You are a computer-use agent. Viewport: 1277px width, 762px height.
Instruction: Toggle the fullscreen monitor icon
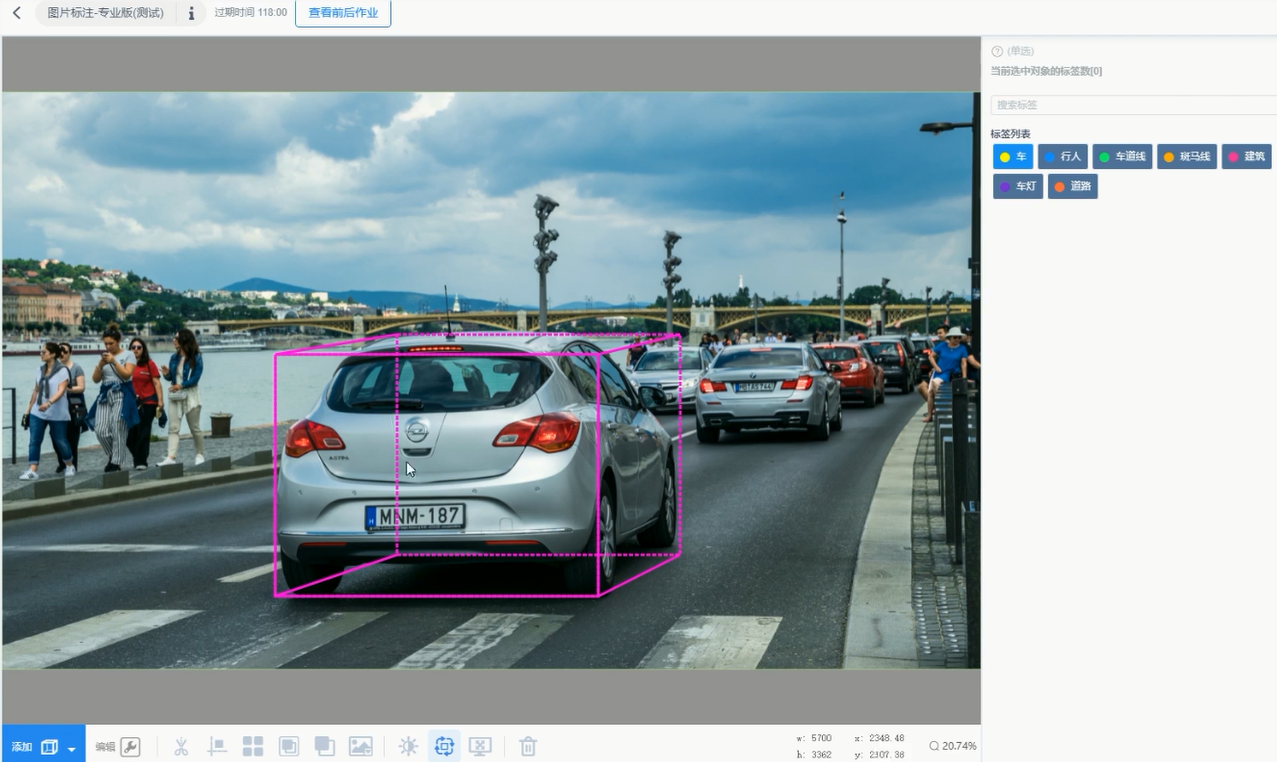click(480, 746)
